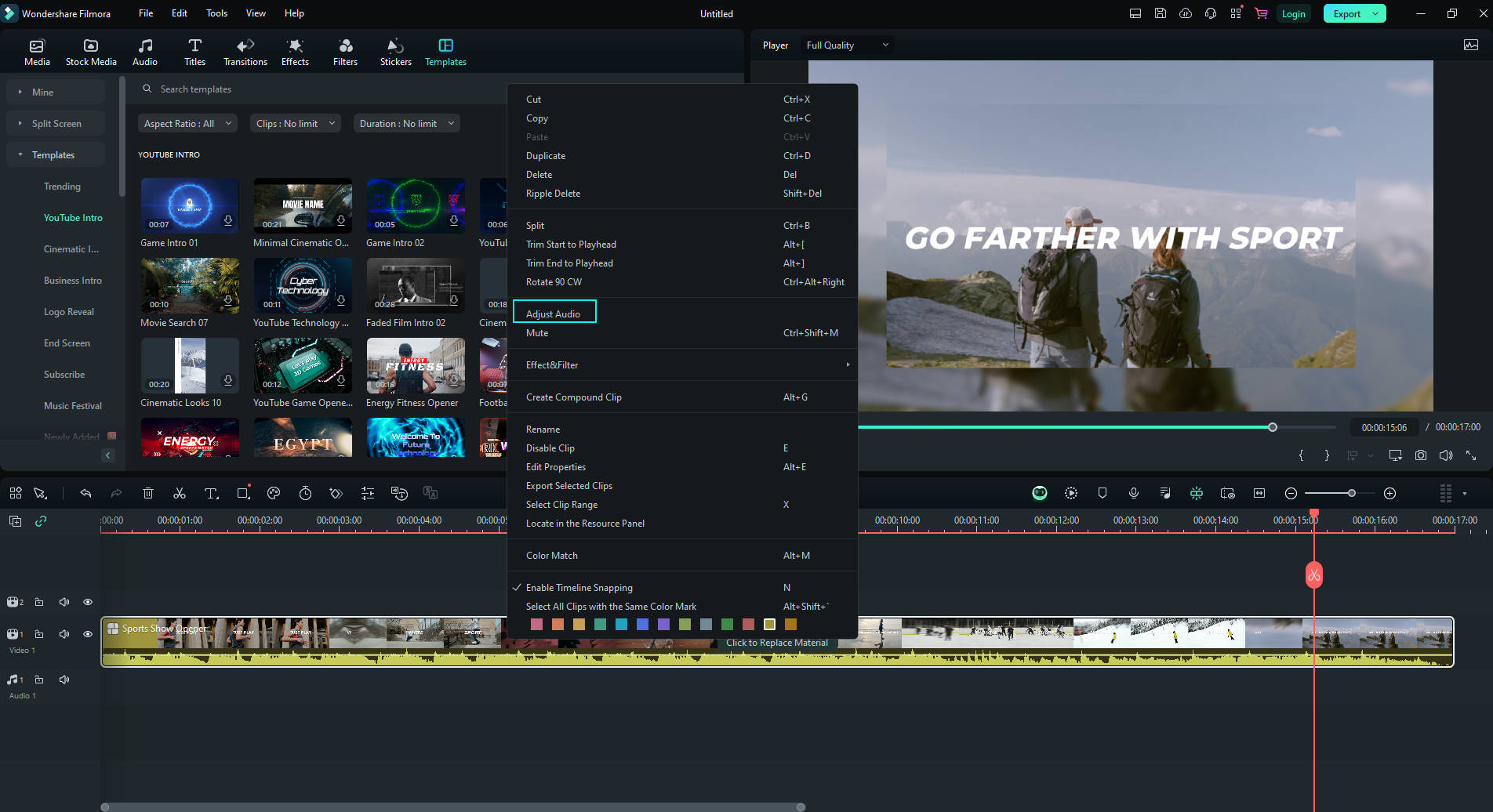Collapse the side panel arrow button
Viewport: 1493px width, 812px height.
click(108, 455)
